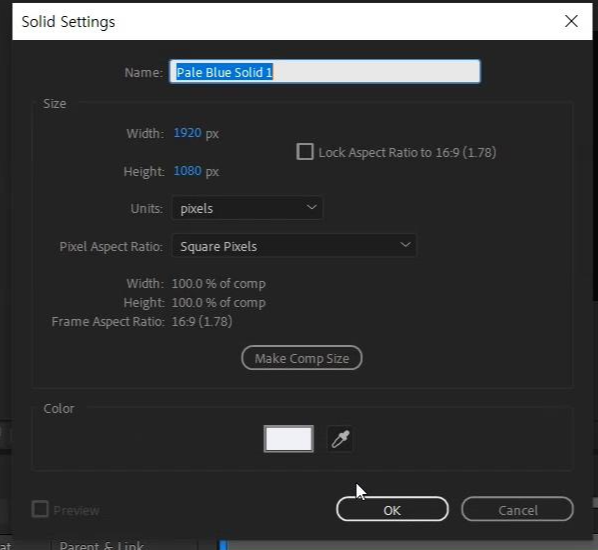Select the Height value 1080
This screenshot has width=598, height=550.
point(187,170)
